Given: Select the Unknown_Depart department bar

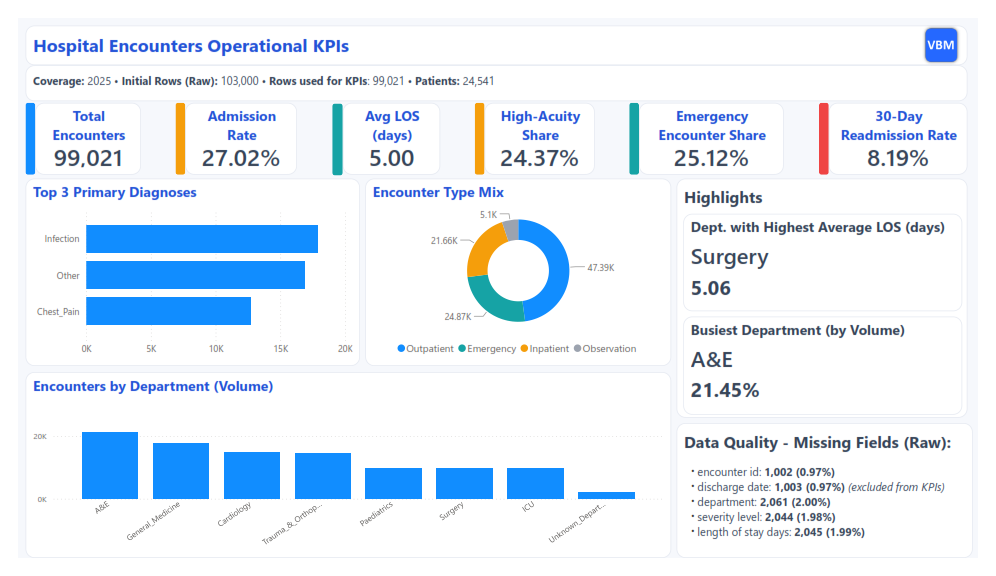Looking at the screenshot, I should coord(607,495).
